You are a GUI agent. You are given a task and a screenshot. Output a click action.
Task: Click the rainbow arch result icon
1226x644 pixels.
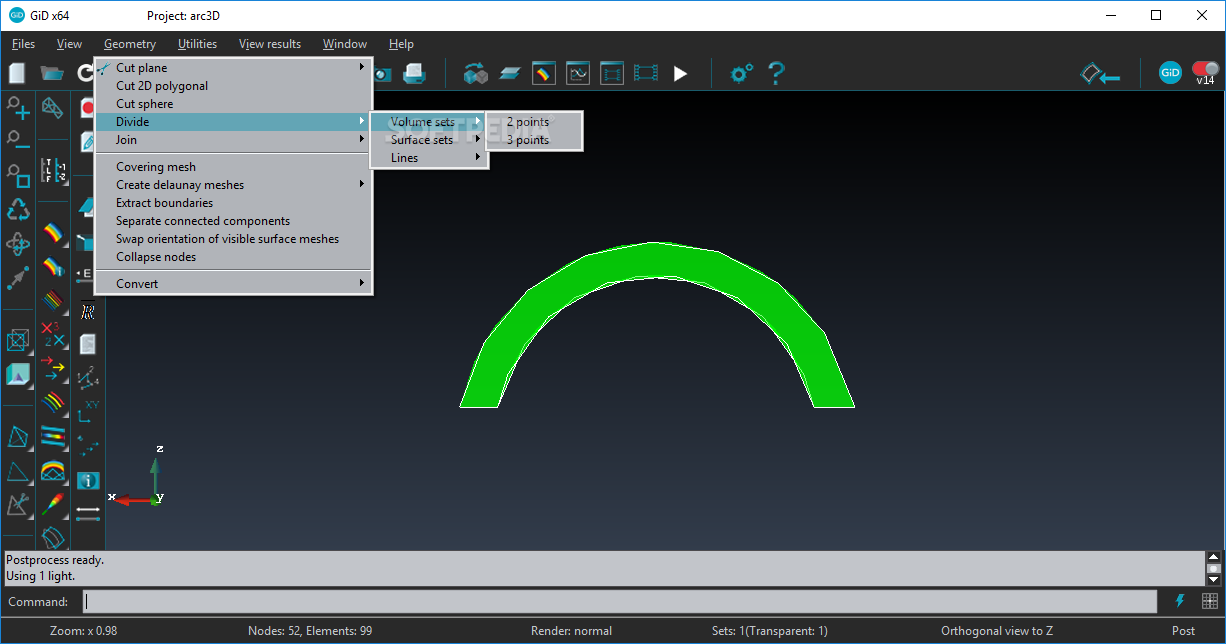[53, 469]
